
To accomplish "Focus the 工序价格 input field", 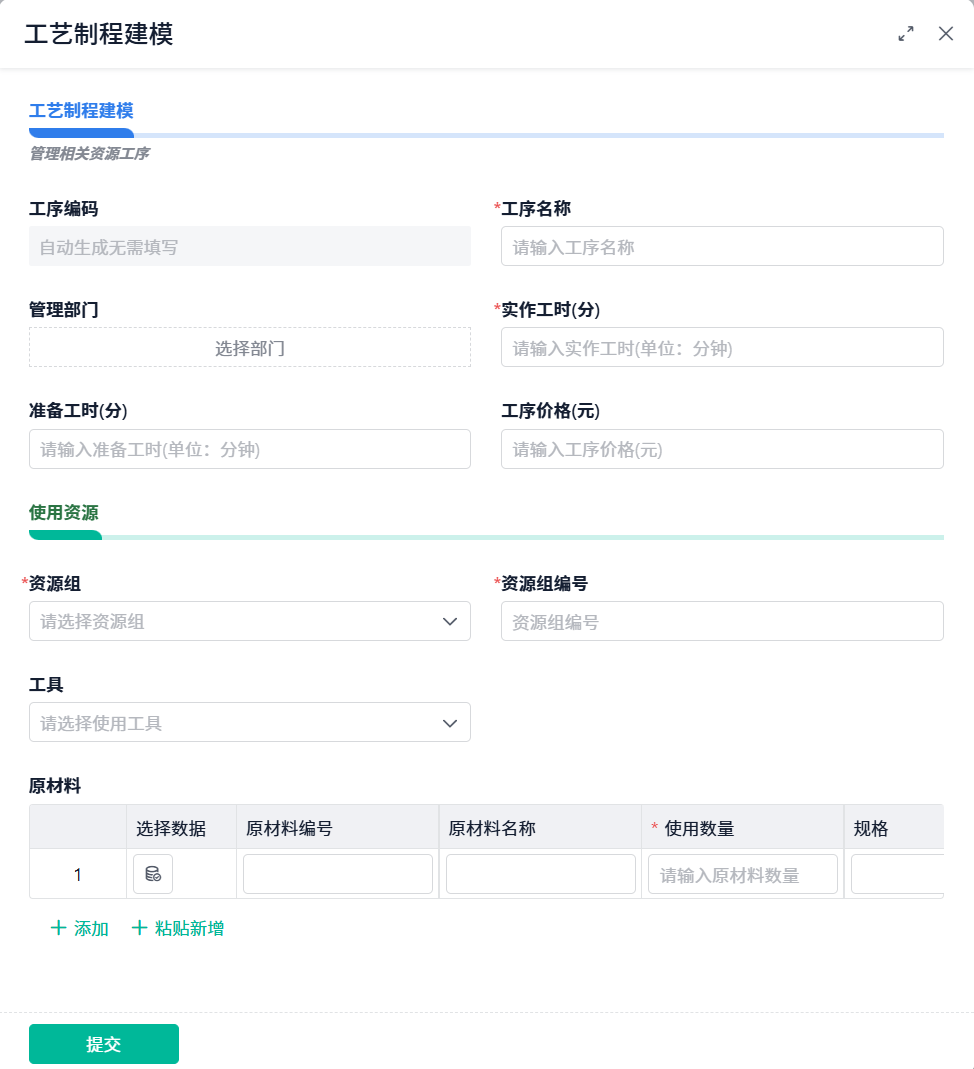I will 722,449.
